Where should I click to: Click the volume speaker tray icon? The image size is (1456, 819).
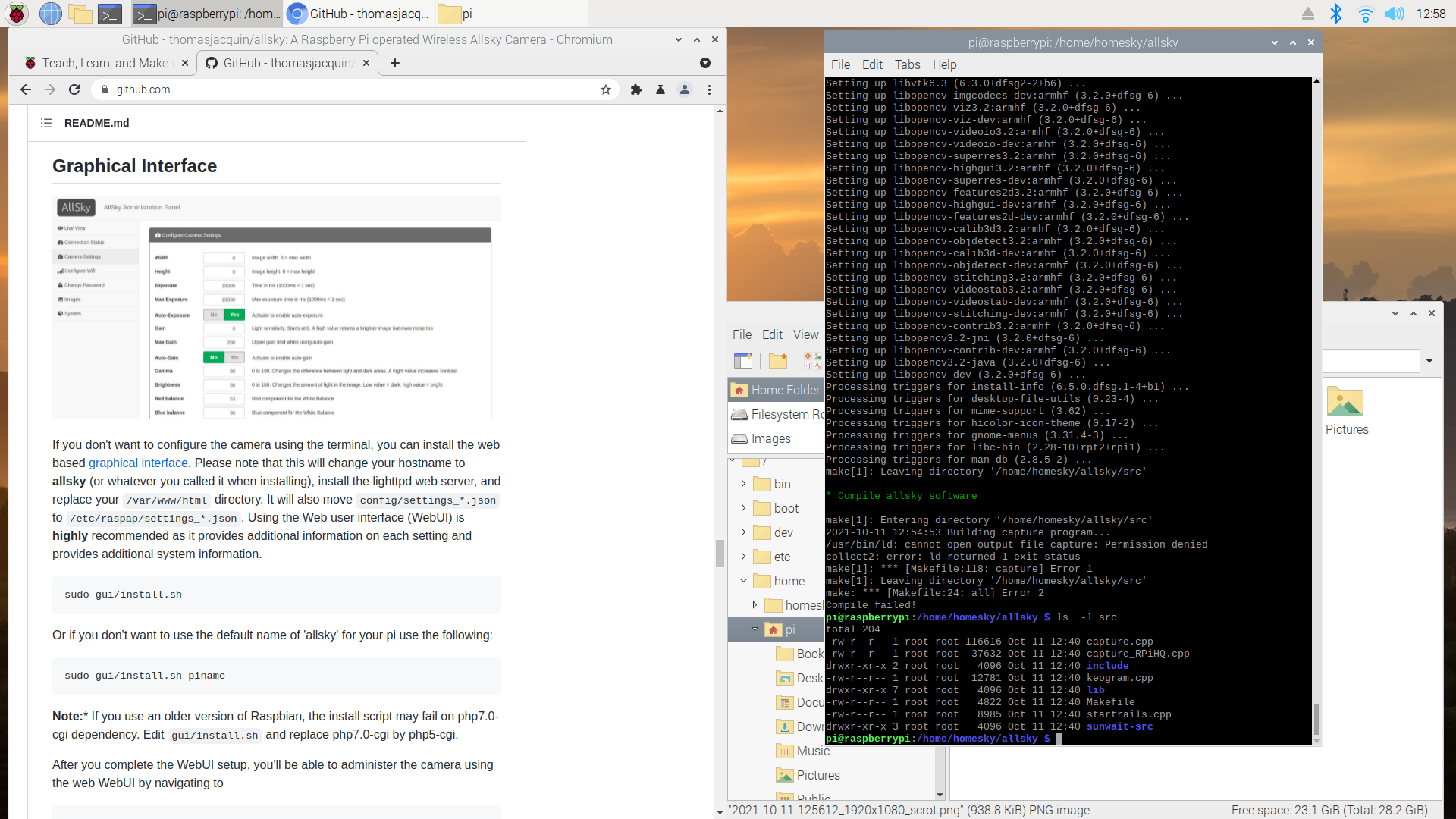point(1394,13)
